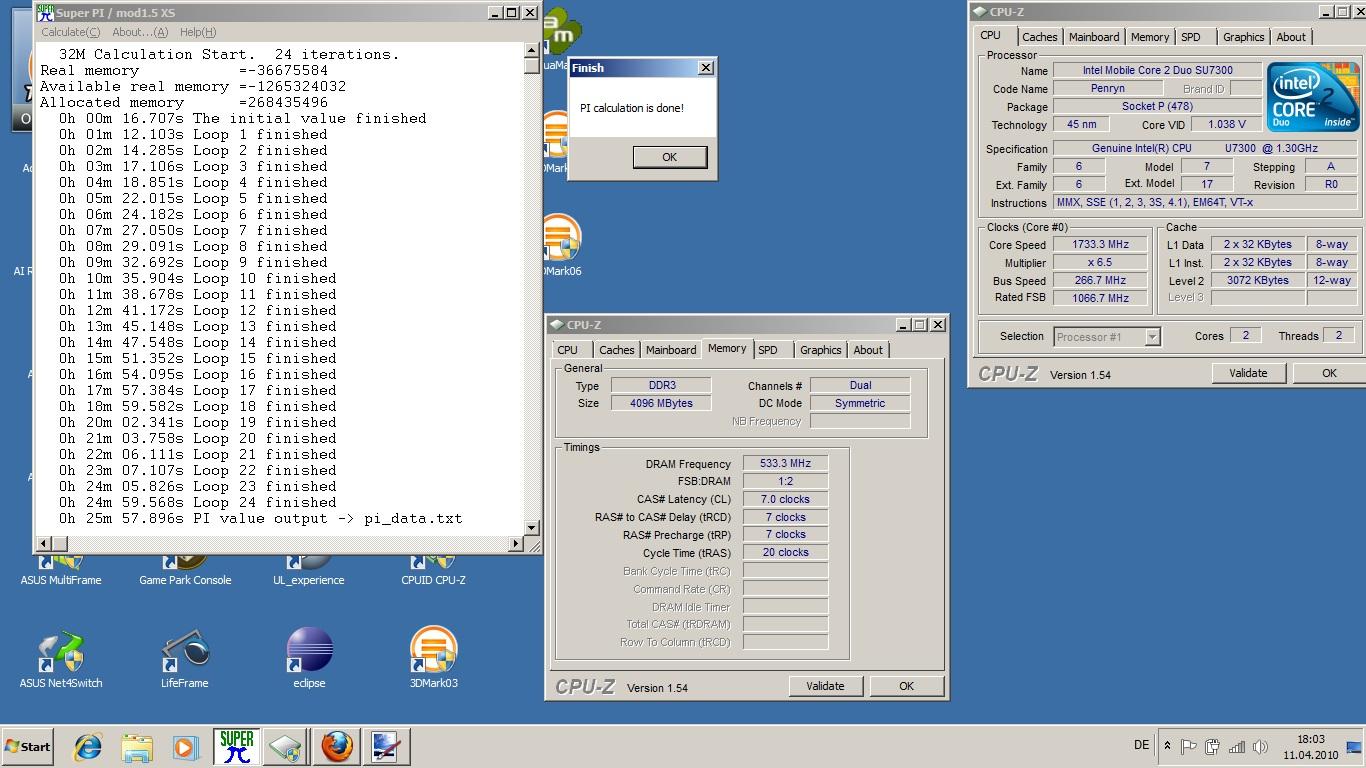Click Super PI horizontal scrollbar right arrow

click(x=516, y=544)
